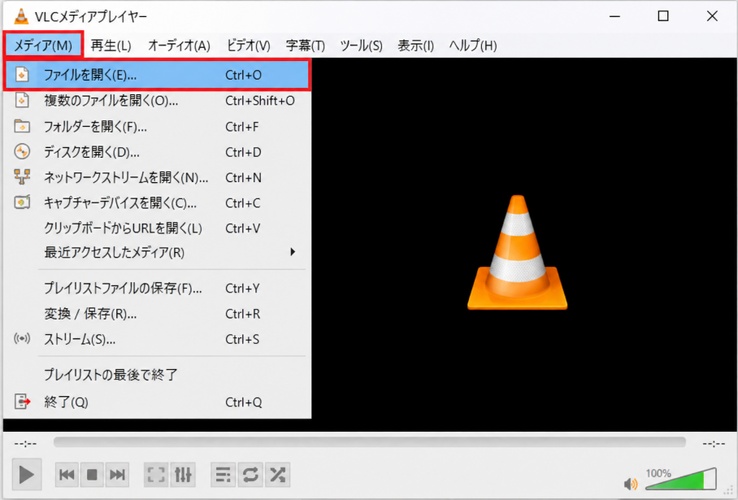Skip to previous media track
This screenshot has height=500, width=738.
[67, 475]
